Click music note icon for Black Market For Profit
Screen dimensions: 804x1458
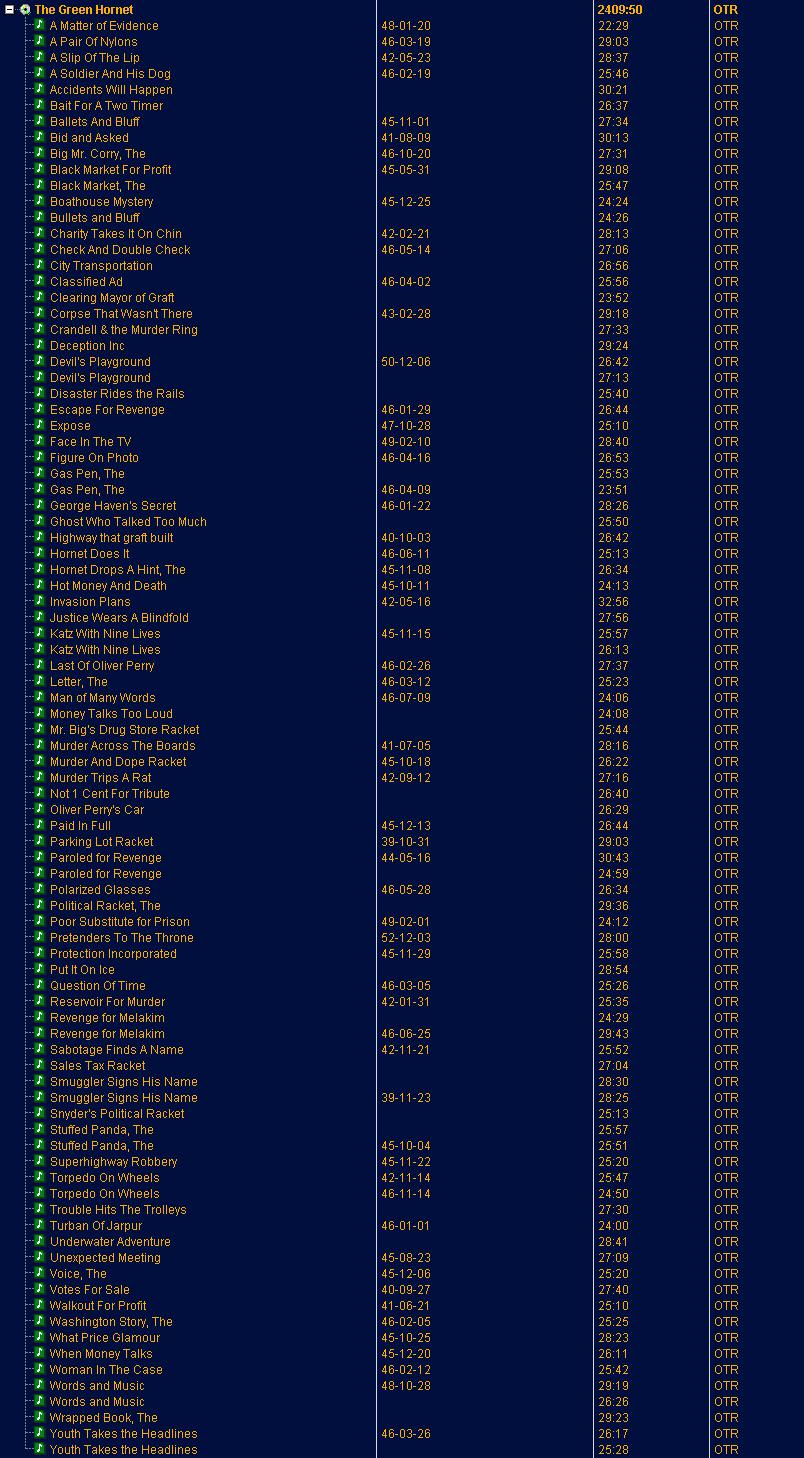(x=40, y=169)
